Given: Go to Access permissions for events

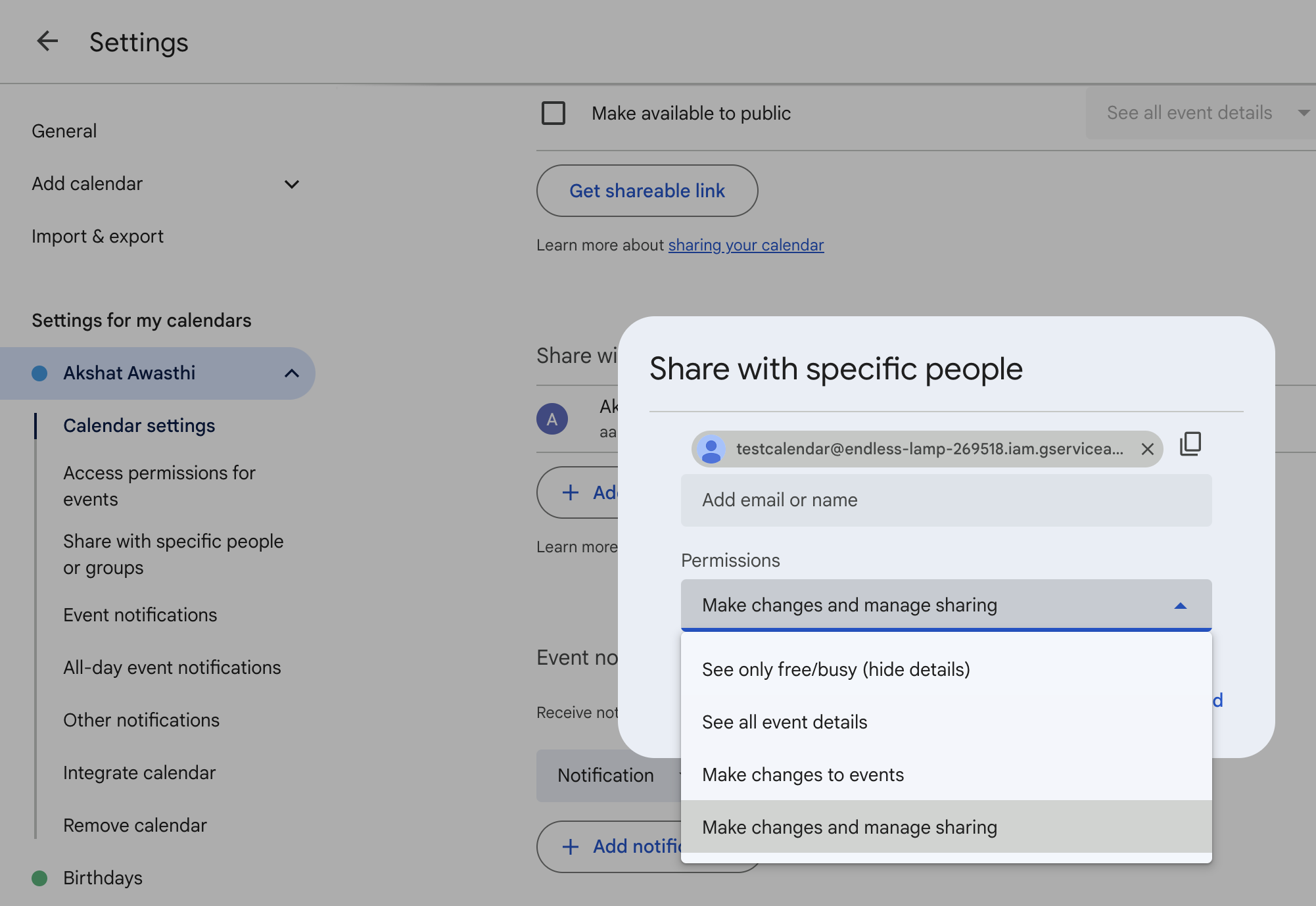Looking at the screenshot, I should pos(160,487).
